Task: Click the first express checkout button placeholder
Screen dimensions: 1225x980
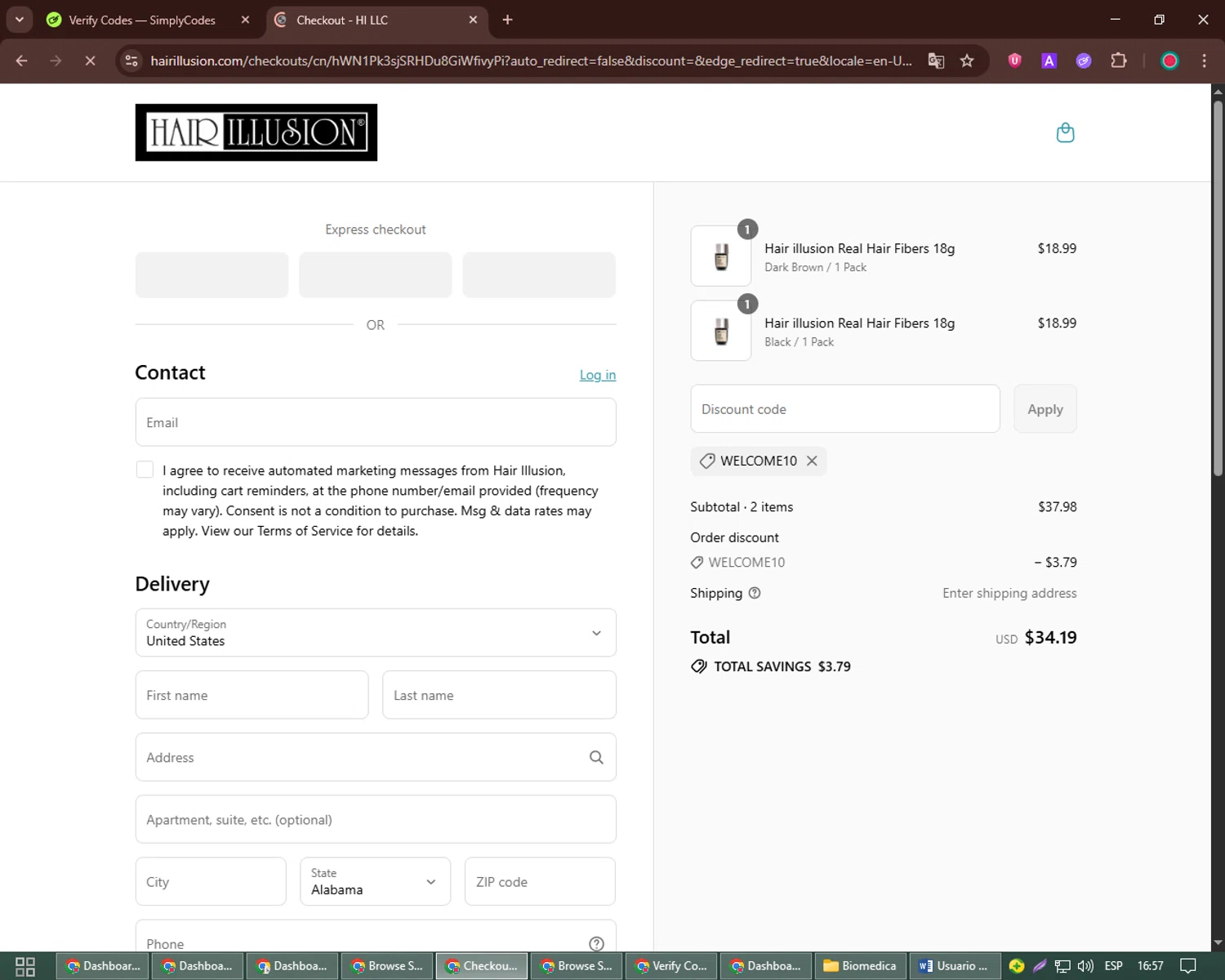Action: [212, 274]
